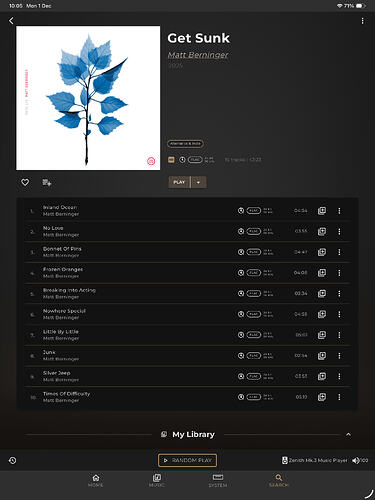The image size is (375, 500).
Task: Add album to favorites with heart icon
Action: pos(25,182)
